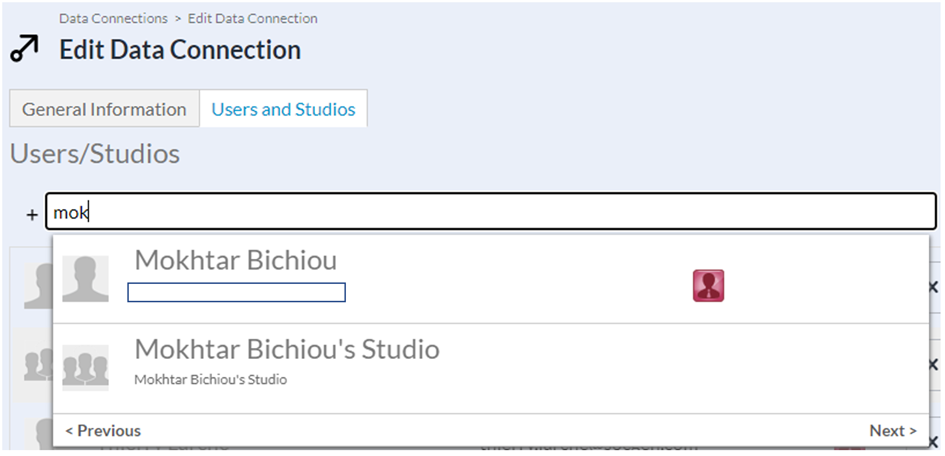This screenshot has height=456, width=945.
Task: Click Mokhtar Bichiou's single-user avatar icon
Action: pyautogui.click(x=86, y=278)
